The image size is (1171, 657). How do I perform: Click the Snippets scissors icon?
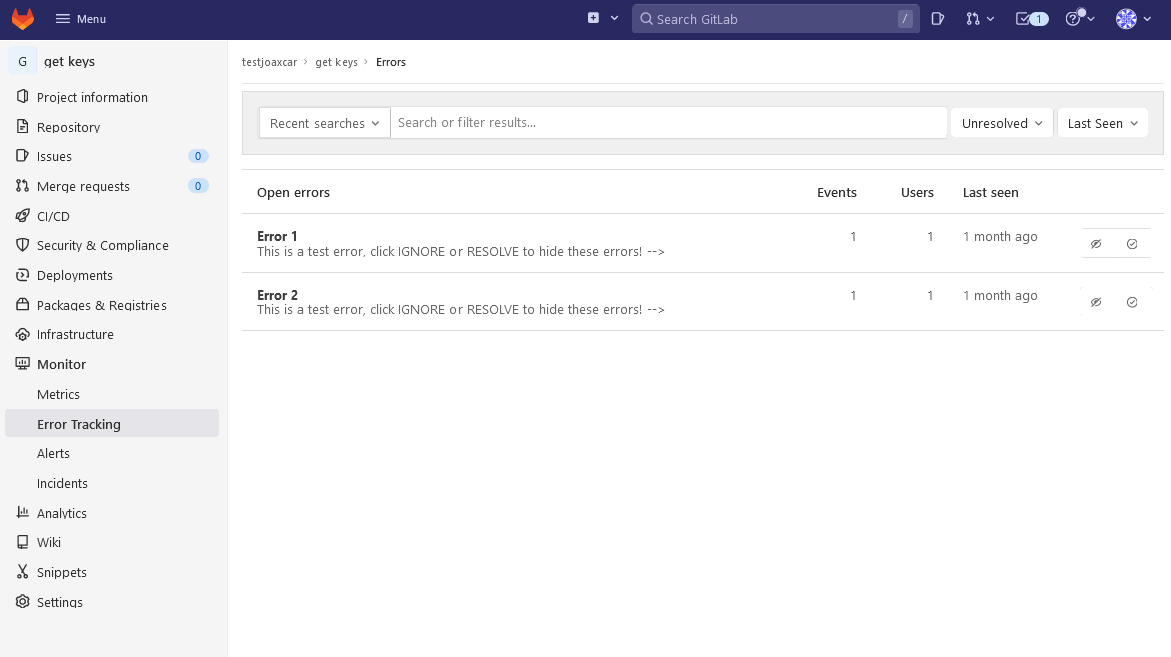[x=23, y=572]
